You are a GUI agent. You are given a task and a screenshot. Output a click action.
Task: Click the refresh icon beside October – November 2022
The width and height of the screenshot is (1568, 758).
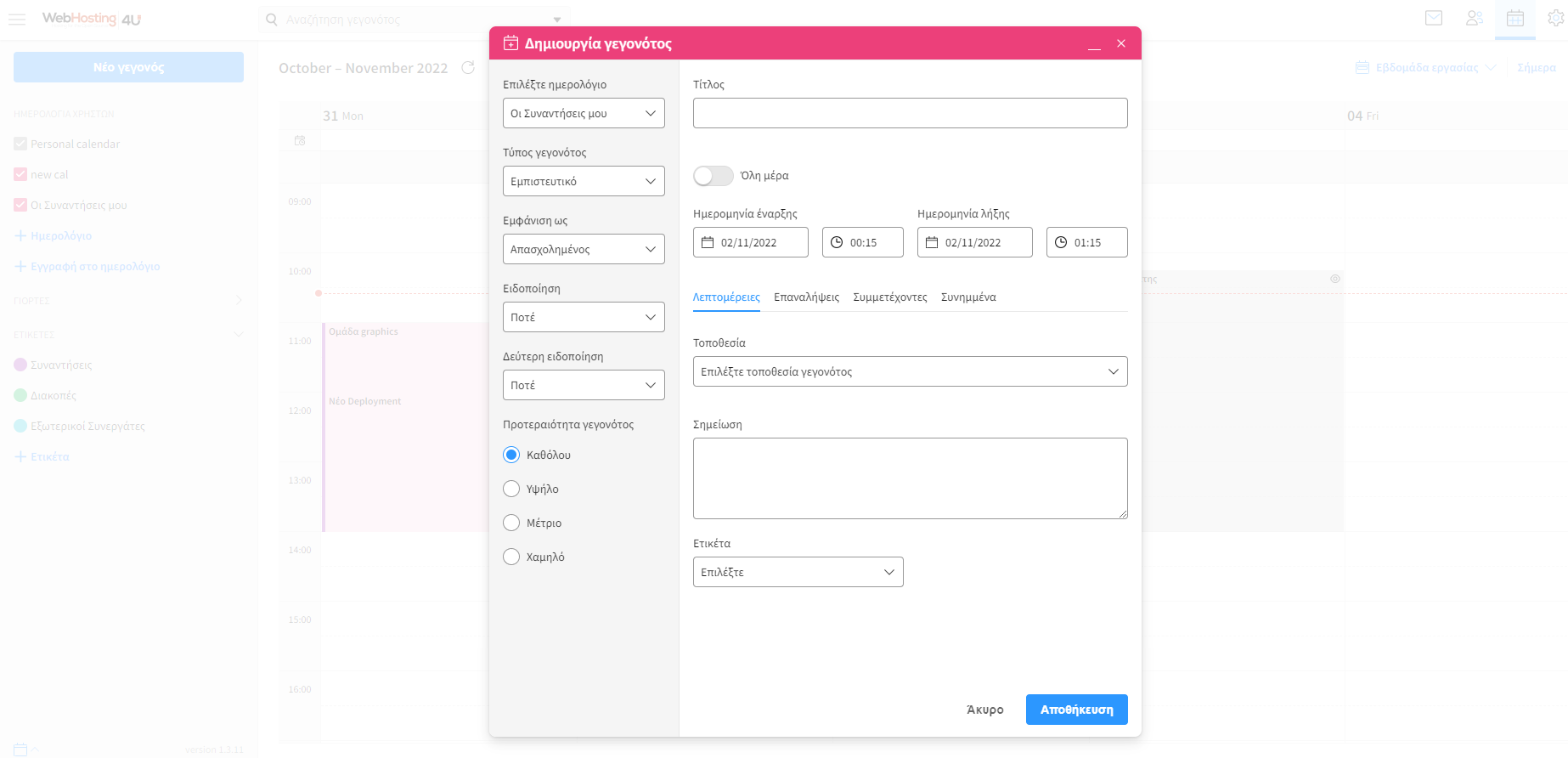point(468,68)
